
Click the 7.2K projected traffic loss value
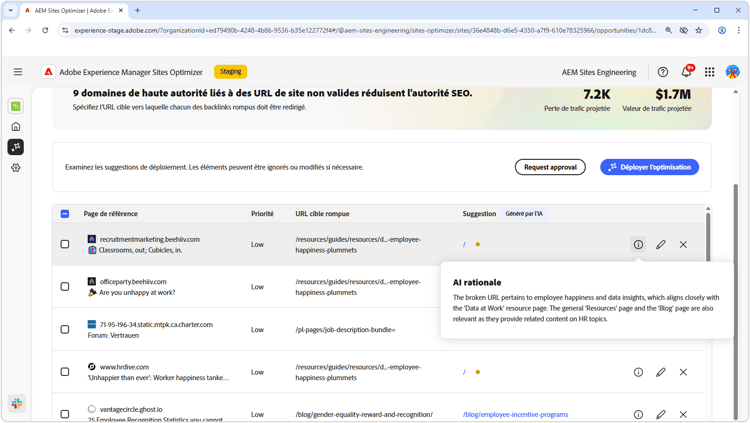click(x=596, y=95)
